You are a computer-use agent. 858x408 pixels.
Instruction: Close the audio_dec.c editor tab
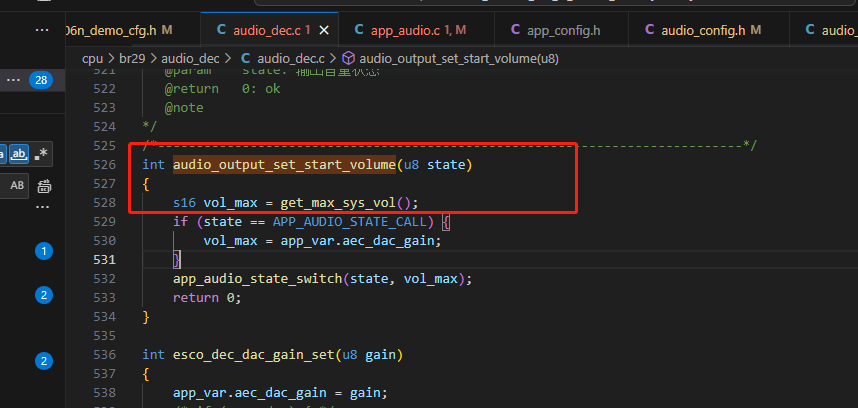[324, 31]
